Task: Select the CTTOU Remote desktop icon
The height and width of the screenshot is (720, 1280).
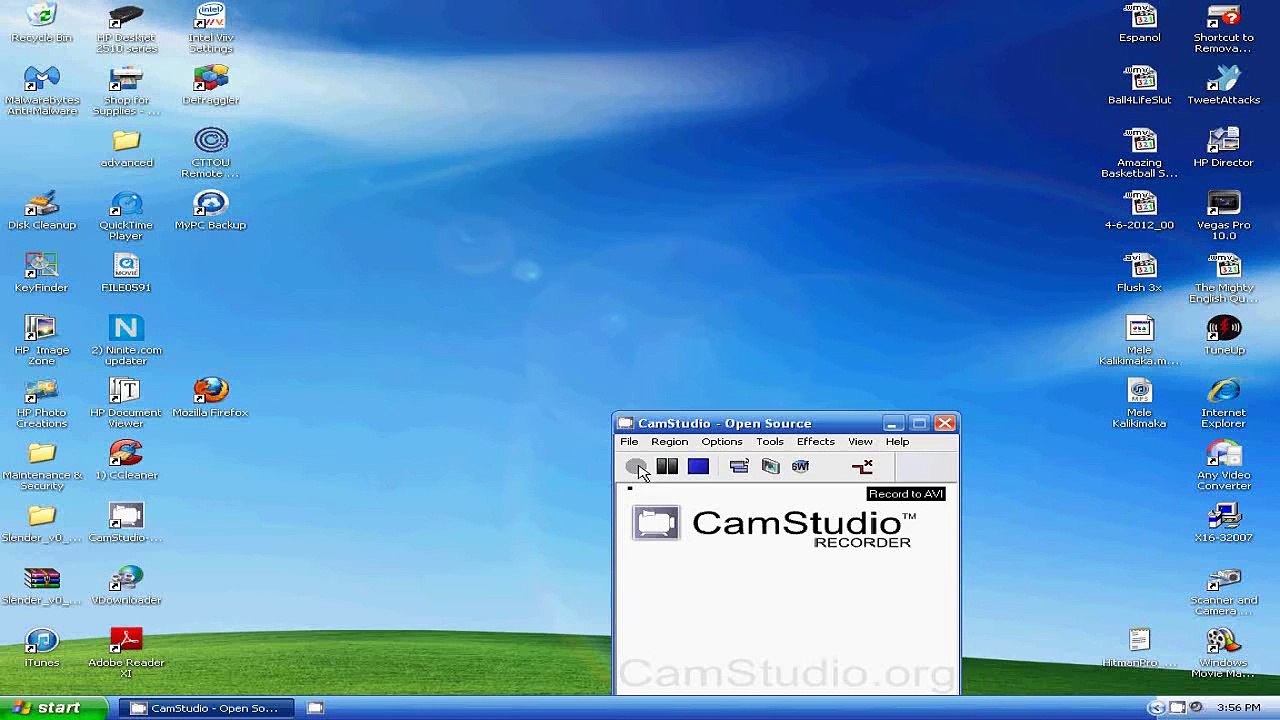Action: (x=210, y=153)
